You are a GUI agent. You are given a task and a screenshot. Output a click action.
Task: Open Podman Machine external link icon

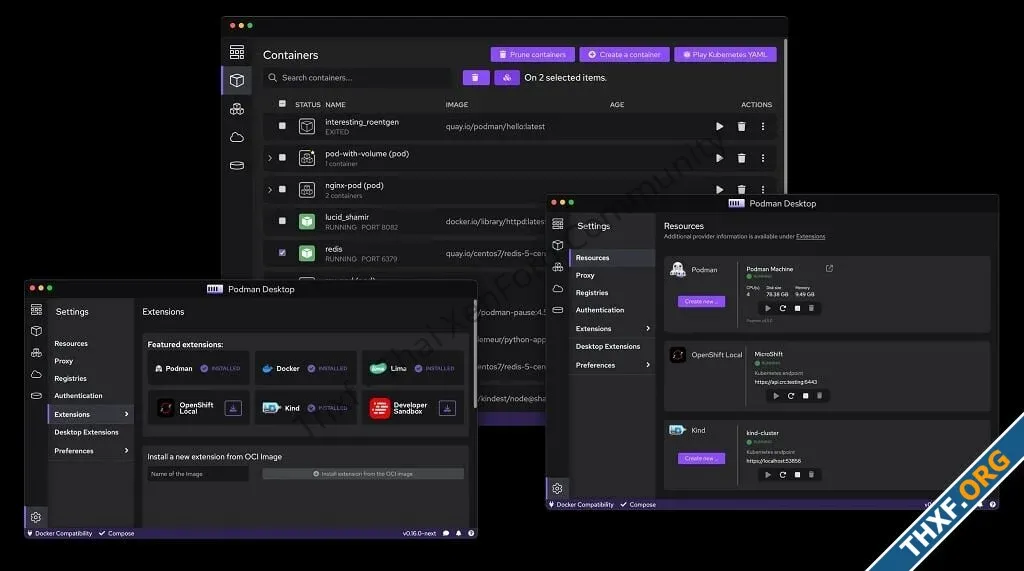829,269
